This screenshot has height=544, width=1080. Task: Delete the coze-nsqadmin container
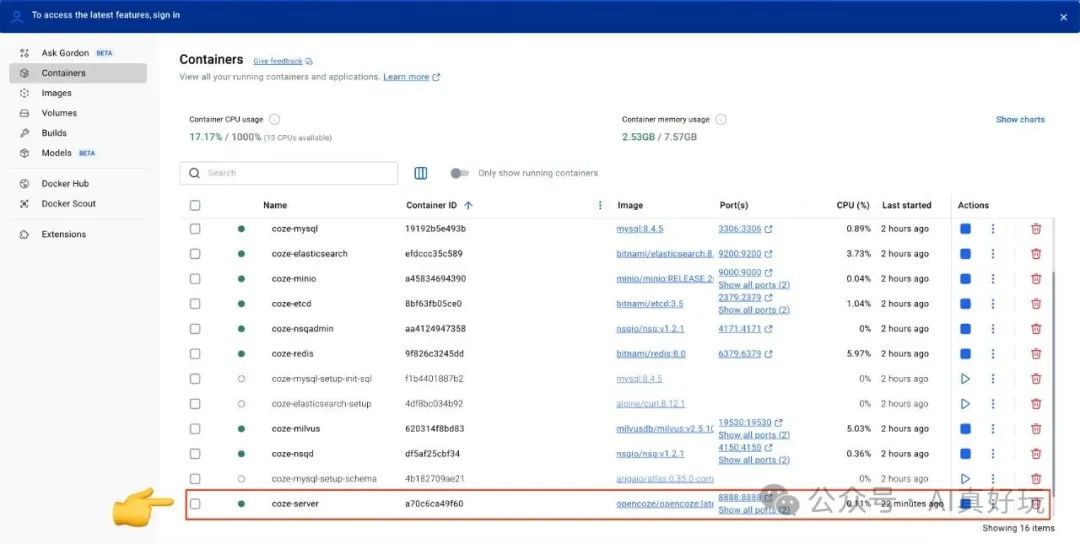pos(1035,328)
